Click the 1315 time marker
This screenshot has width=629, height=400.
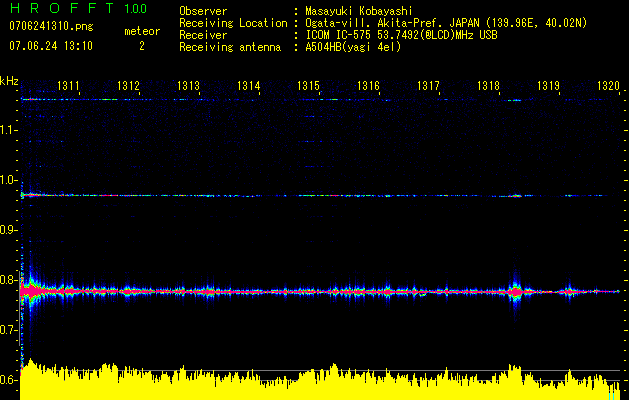(x=308, y=85)
